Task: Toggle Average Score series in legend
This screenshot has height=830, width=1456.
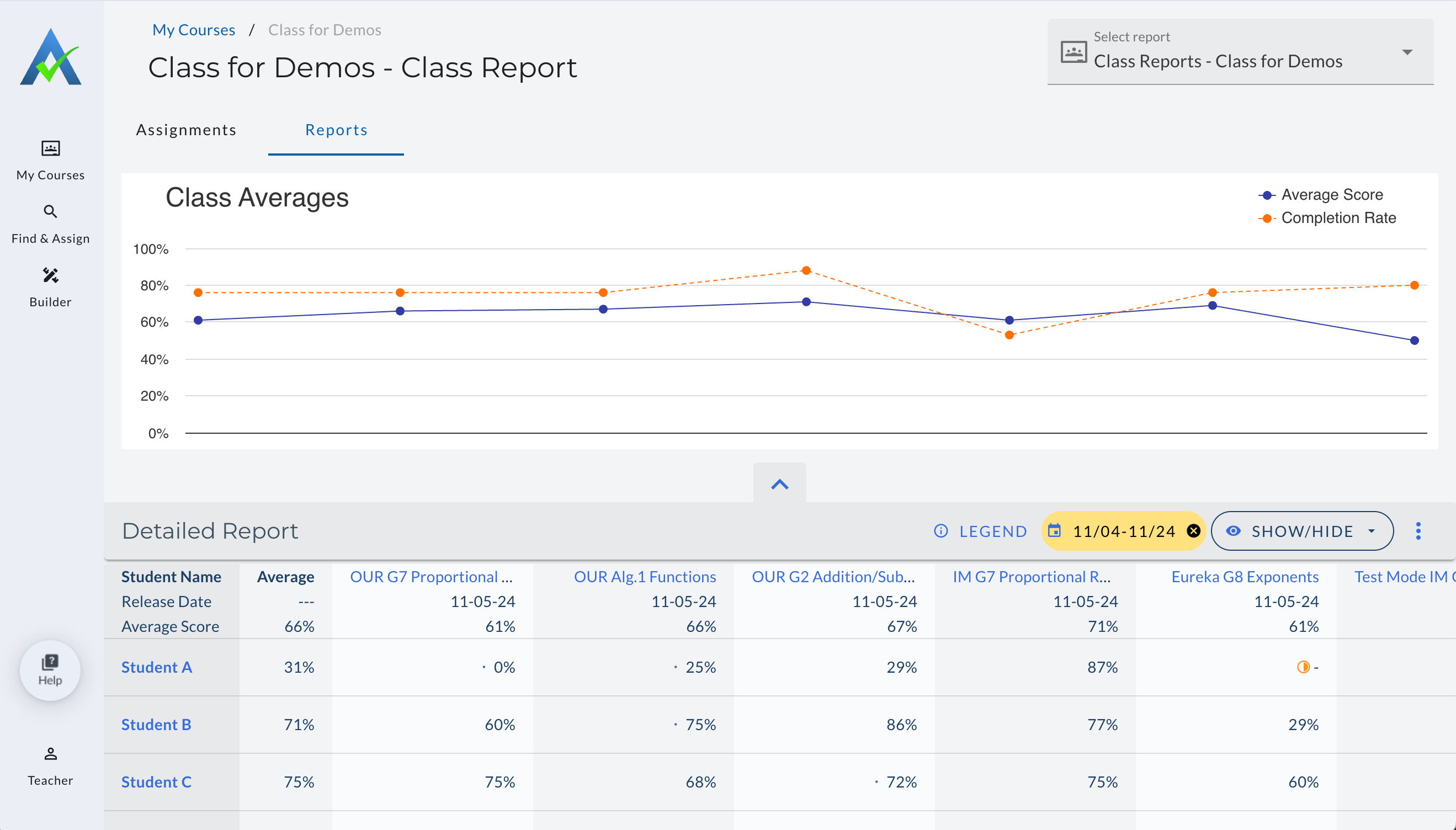Action: coord(1321,195)
